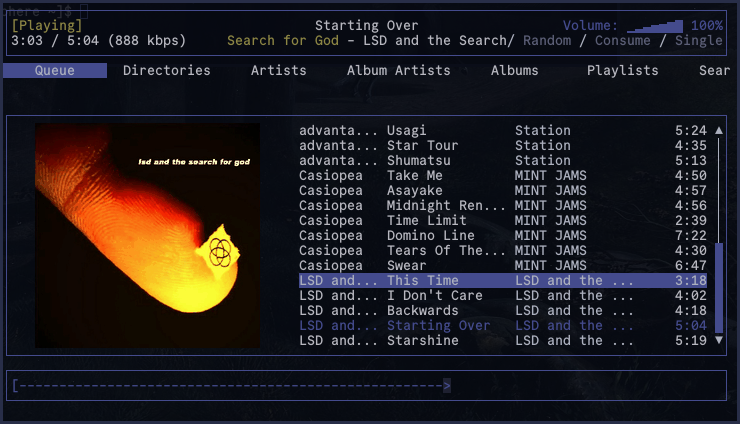Viewport: 740px width, 424px height.
Task: Select the Backwards track row
Action: coord(503,311)
